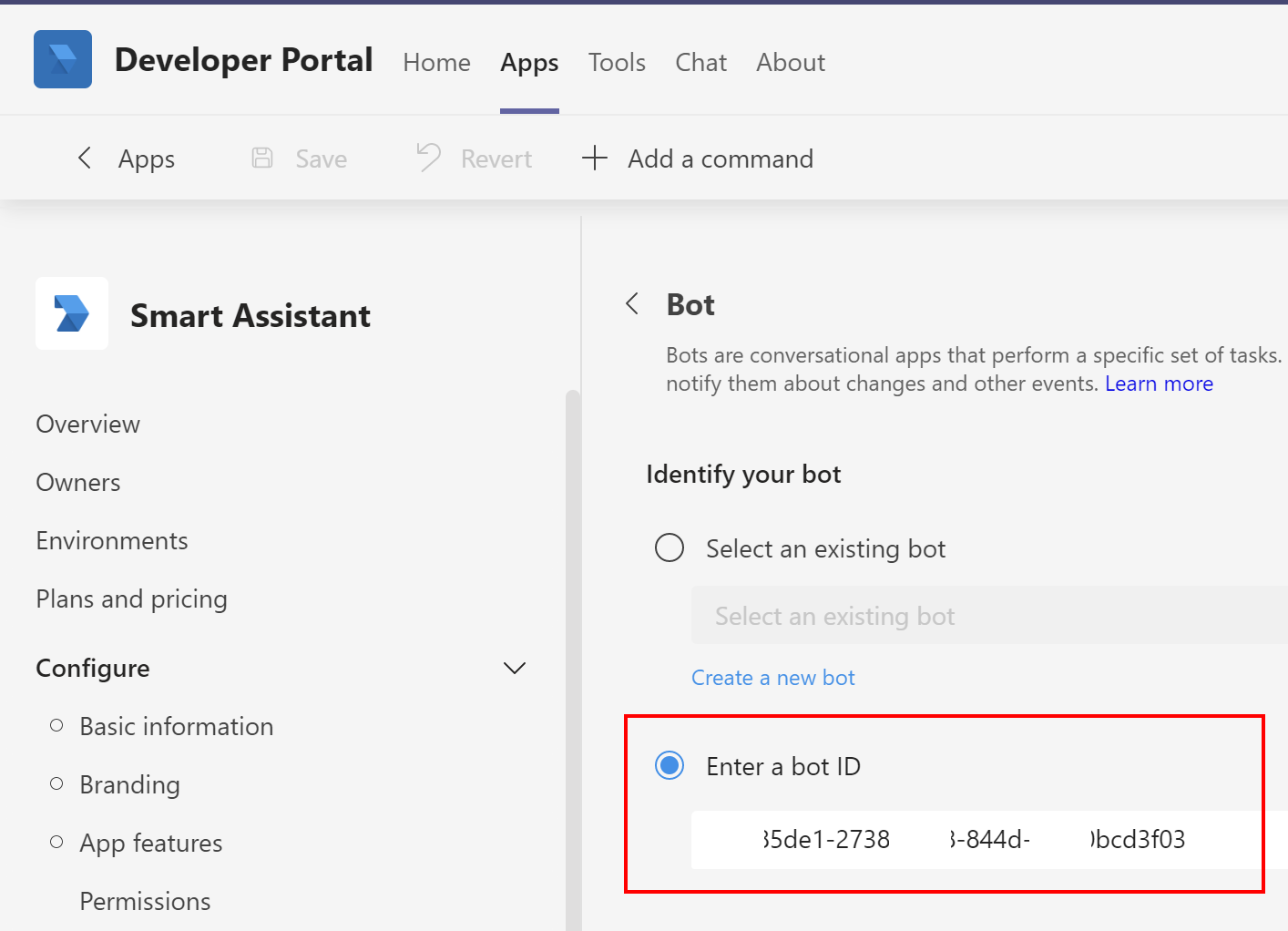Open Environments in the sidebar

click(112, 541)
